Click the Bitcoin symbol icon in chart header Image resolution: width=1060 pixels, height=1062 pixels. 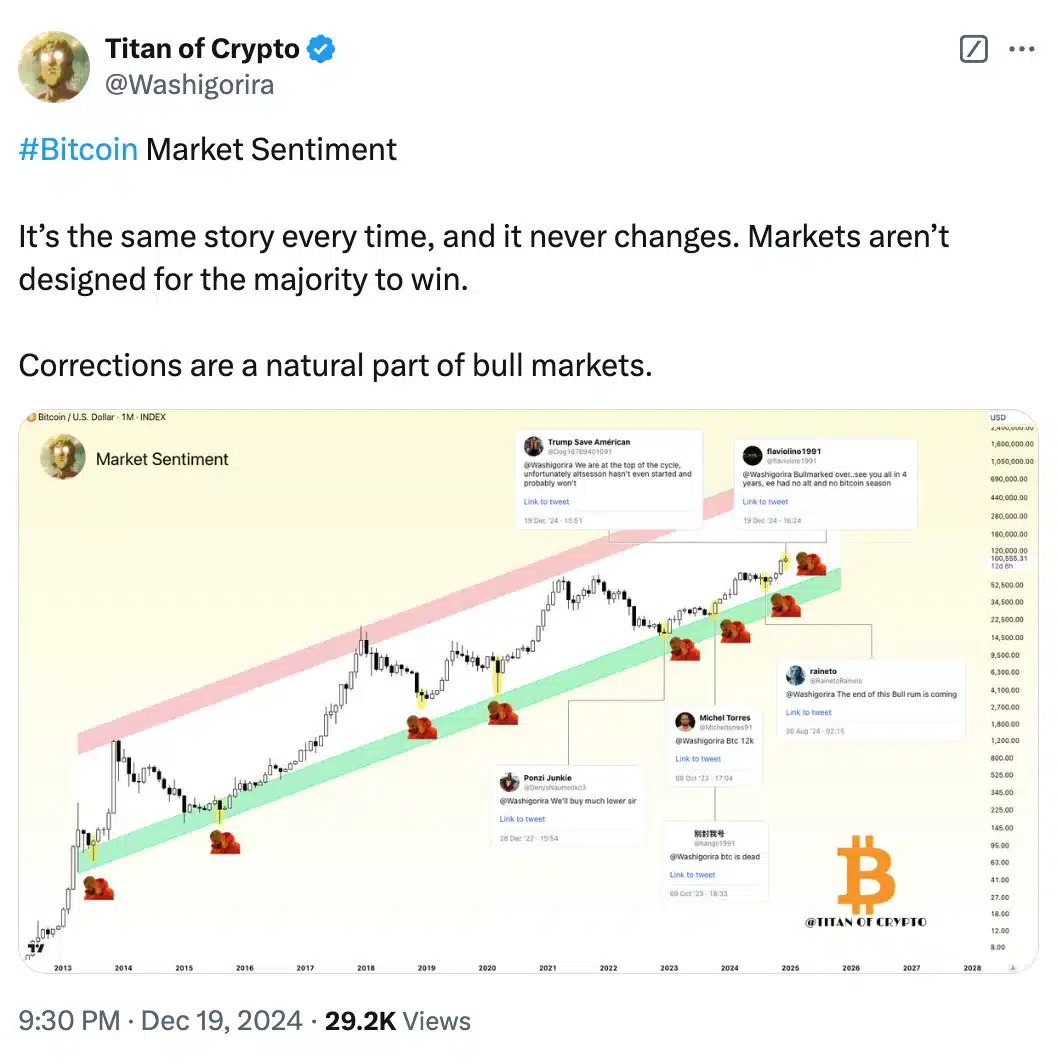coord(31,417)
